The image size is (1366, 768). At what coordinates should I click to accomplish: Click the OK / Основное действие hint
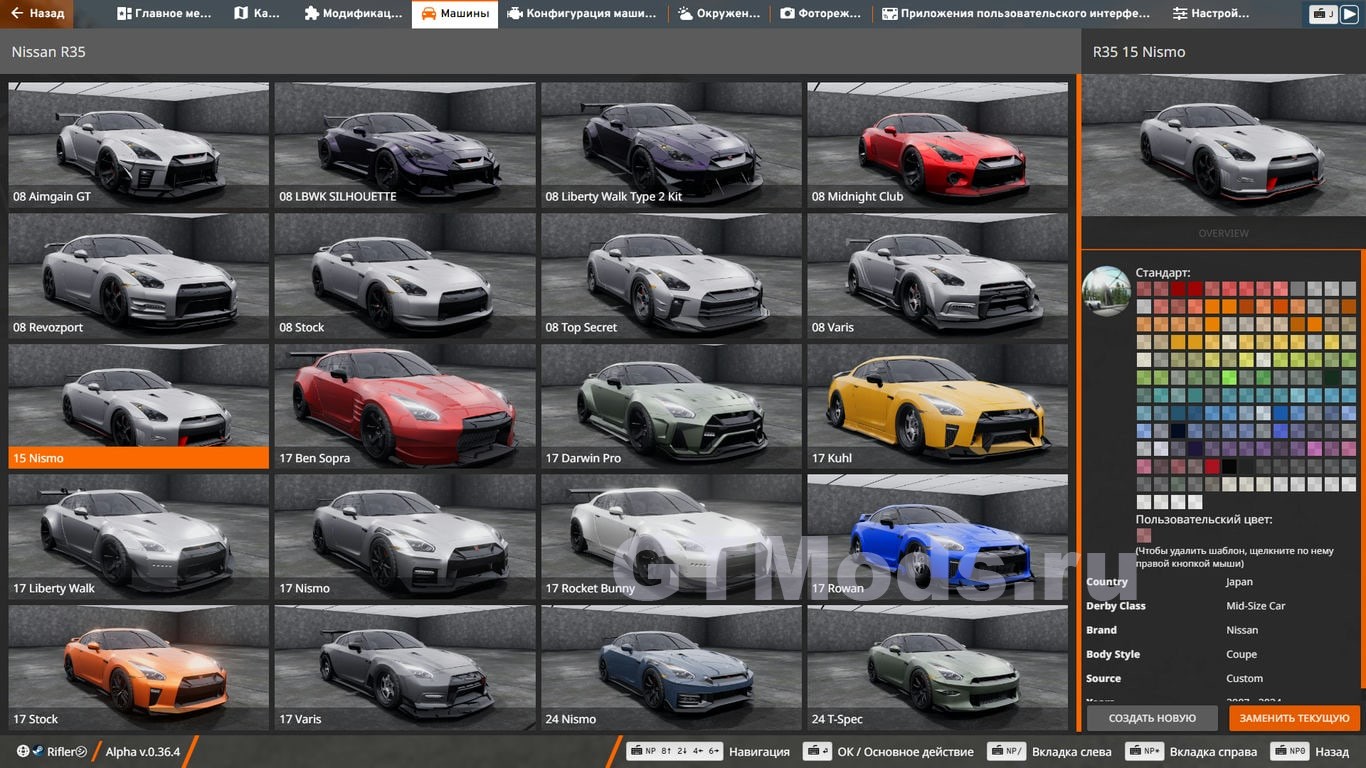point(889,751)
